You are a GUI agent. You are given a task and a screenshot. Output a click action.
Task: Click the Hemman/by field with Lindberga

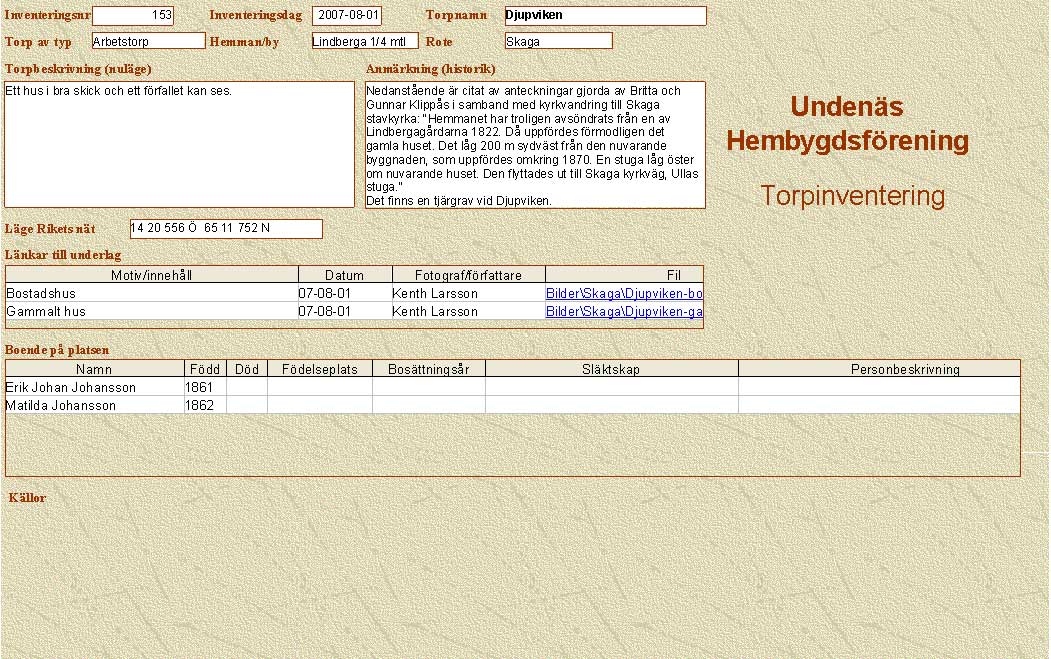(364, 41)
